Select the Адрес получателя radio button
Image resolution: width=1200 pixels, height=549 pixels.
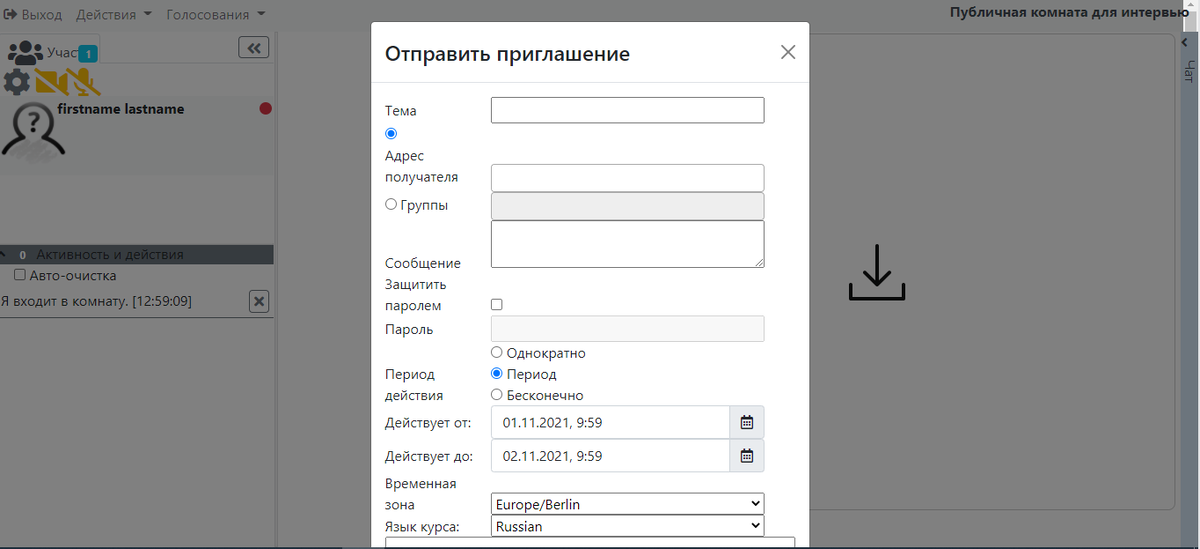[391, 133]
